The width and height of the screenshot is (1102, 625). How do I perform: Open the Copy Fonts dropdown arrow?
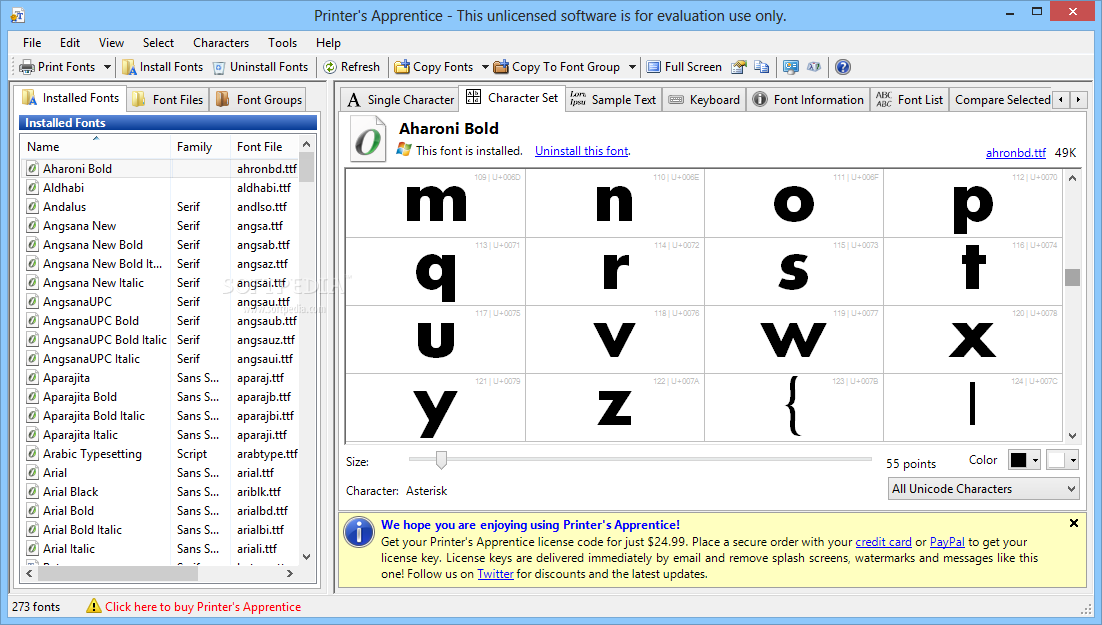pos(485,67)
